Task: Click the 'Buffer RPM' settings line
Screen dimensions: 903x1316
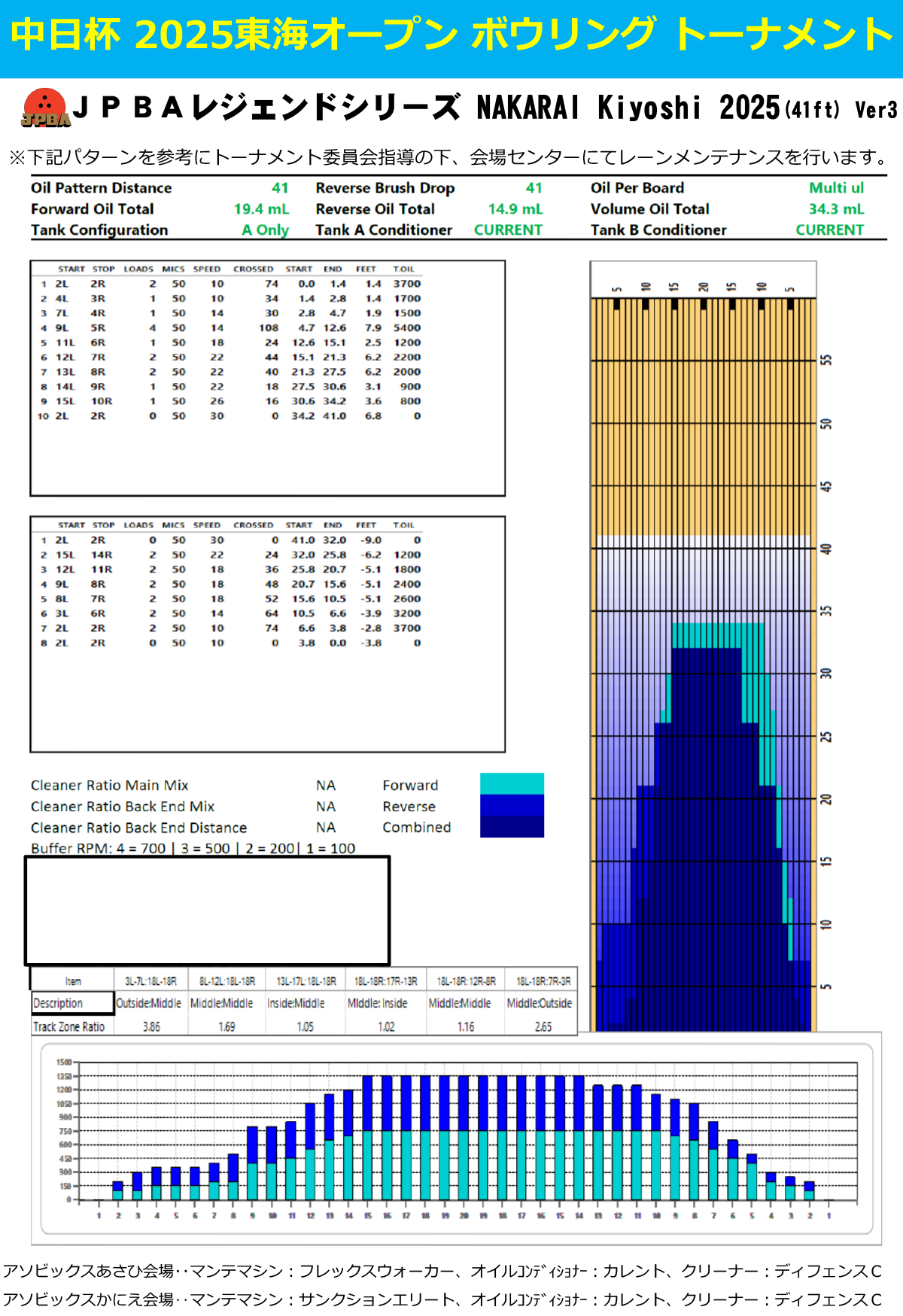Action: point(193,848)
